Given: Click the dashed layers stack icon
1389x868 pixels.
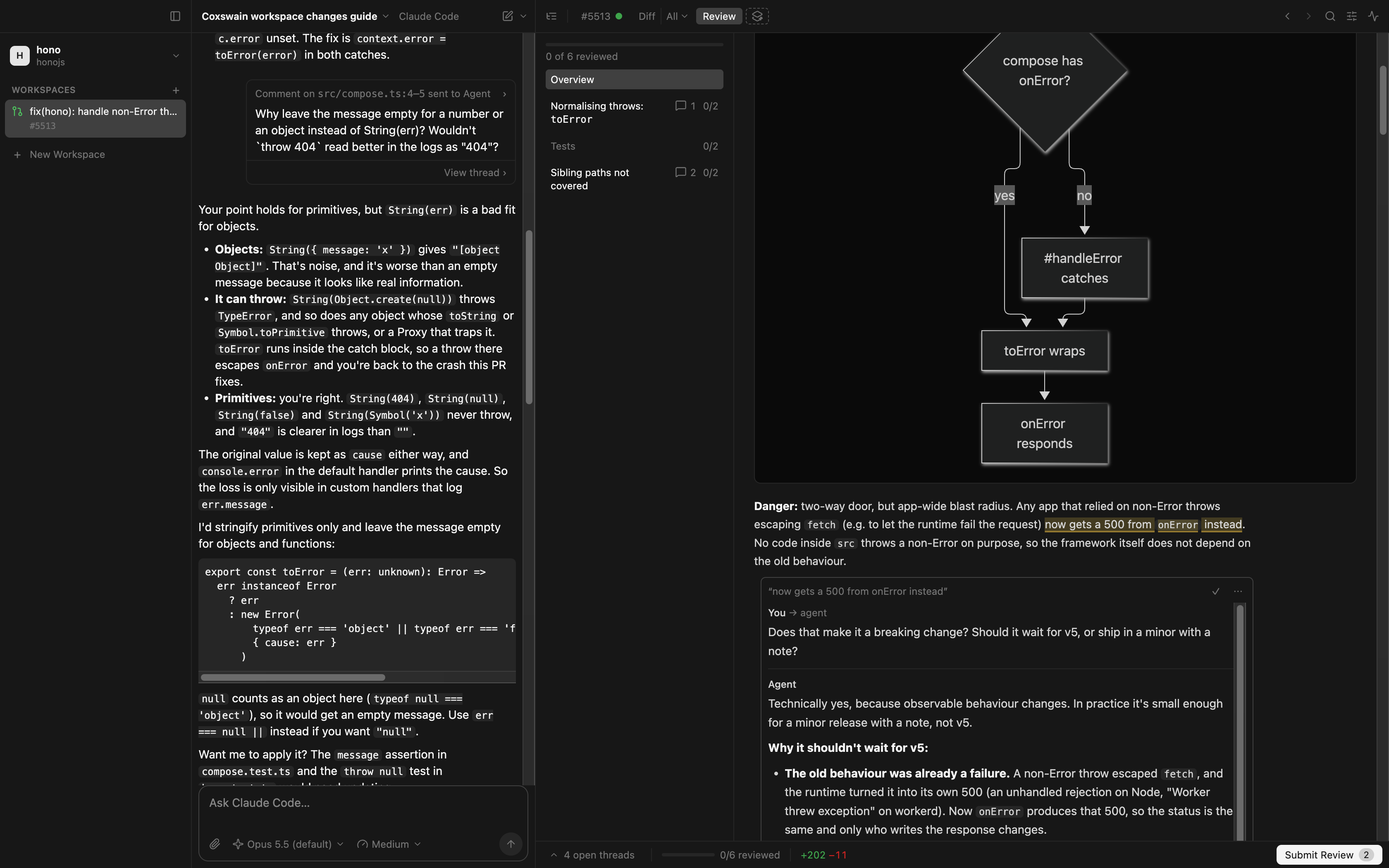Looking at the screenshot, I should (x=757, y=16).
